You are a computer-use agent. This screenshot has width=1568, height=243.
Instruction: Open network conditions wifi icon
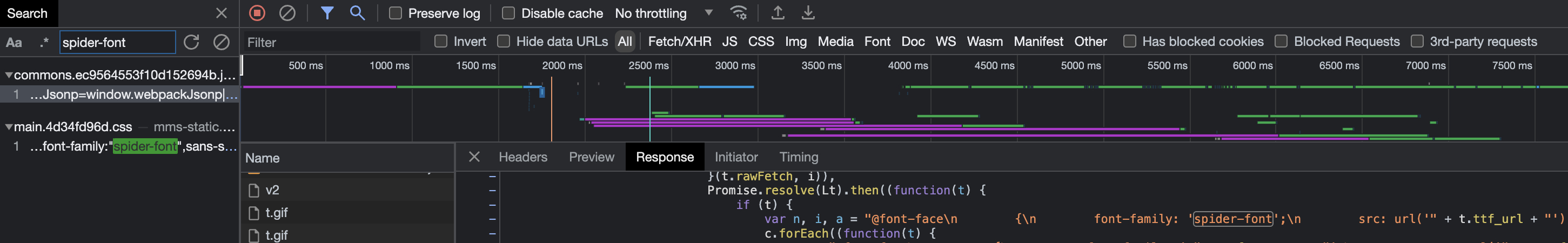point(739,13)
